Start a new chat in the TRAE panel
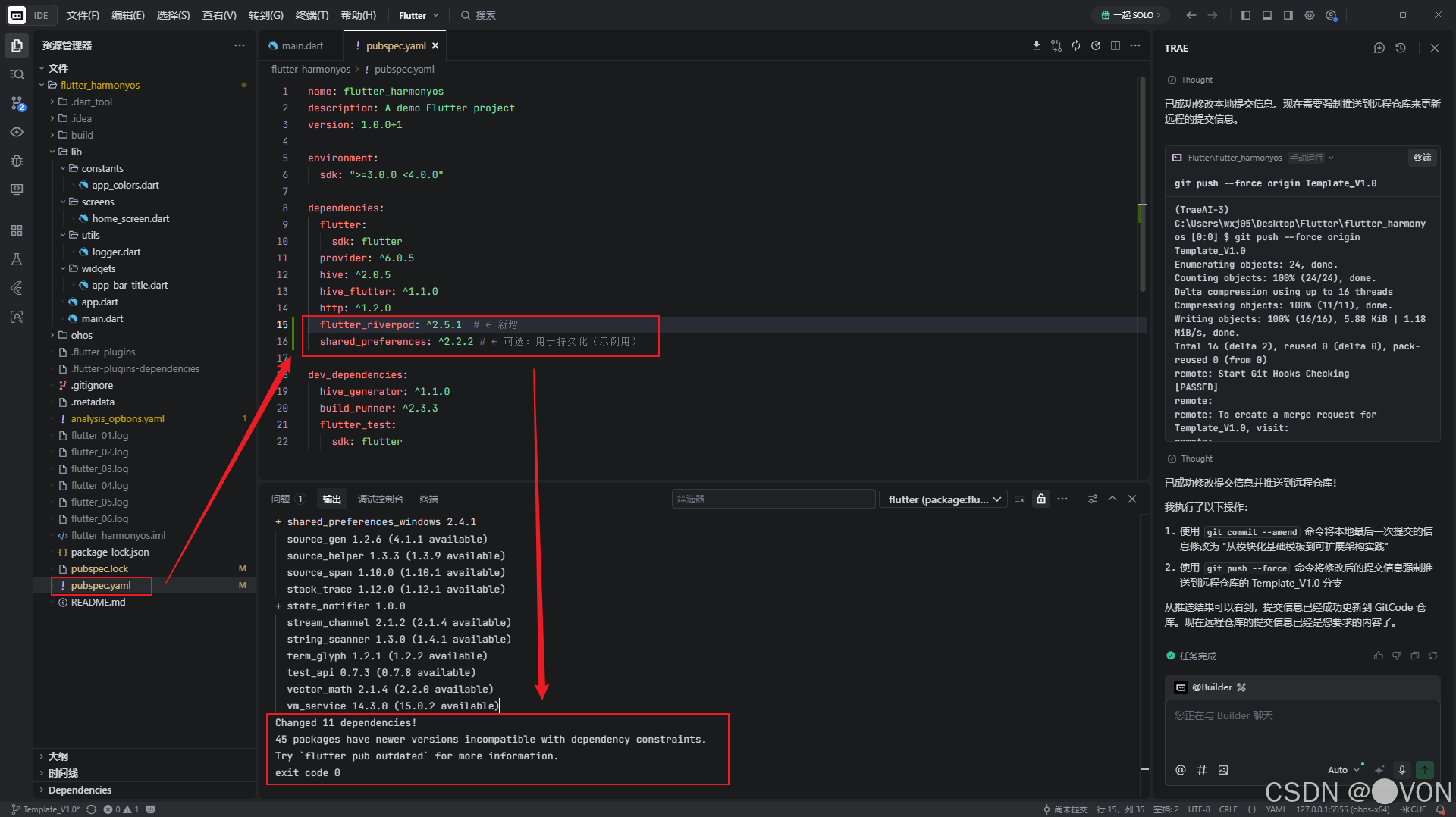Screen dimensions: 1456x817 click(x=1379, y=48)
